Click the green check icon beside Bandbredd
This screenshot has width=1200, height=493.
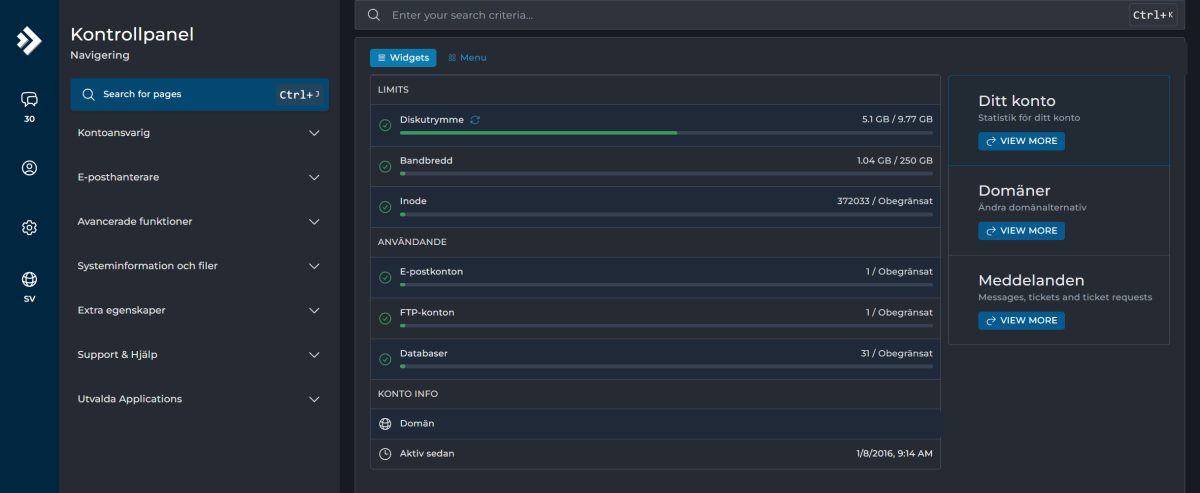(385, 167)
